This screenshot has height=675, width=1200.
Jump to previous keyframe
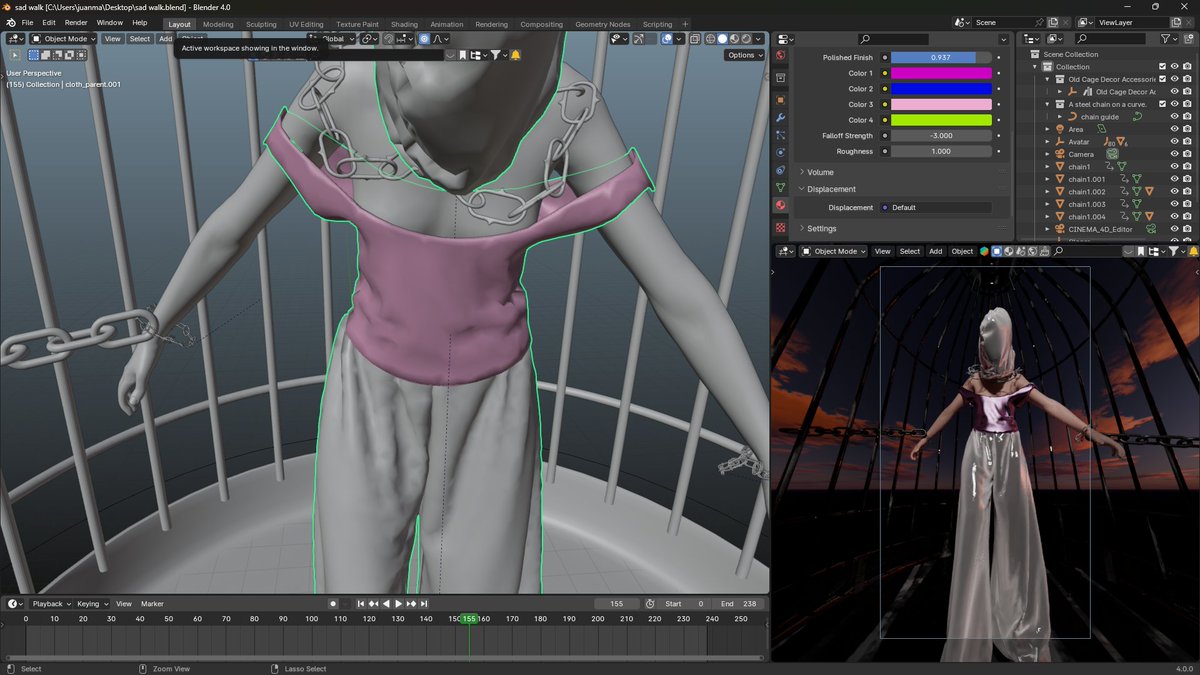(x=373, y=604)
